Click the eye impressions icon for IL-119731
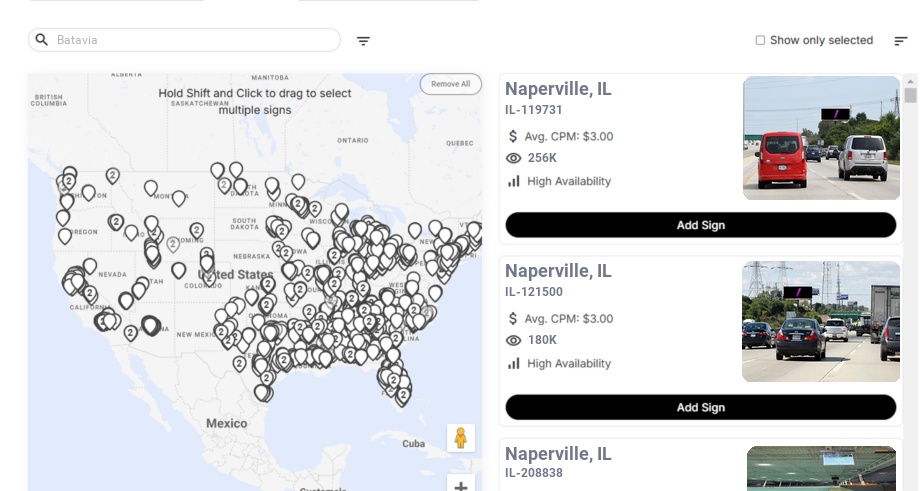This screenshot has width=920, height=491. [x=514, y=158]
